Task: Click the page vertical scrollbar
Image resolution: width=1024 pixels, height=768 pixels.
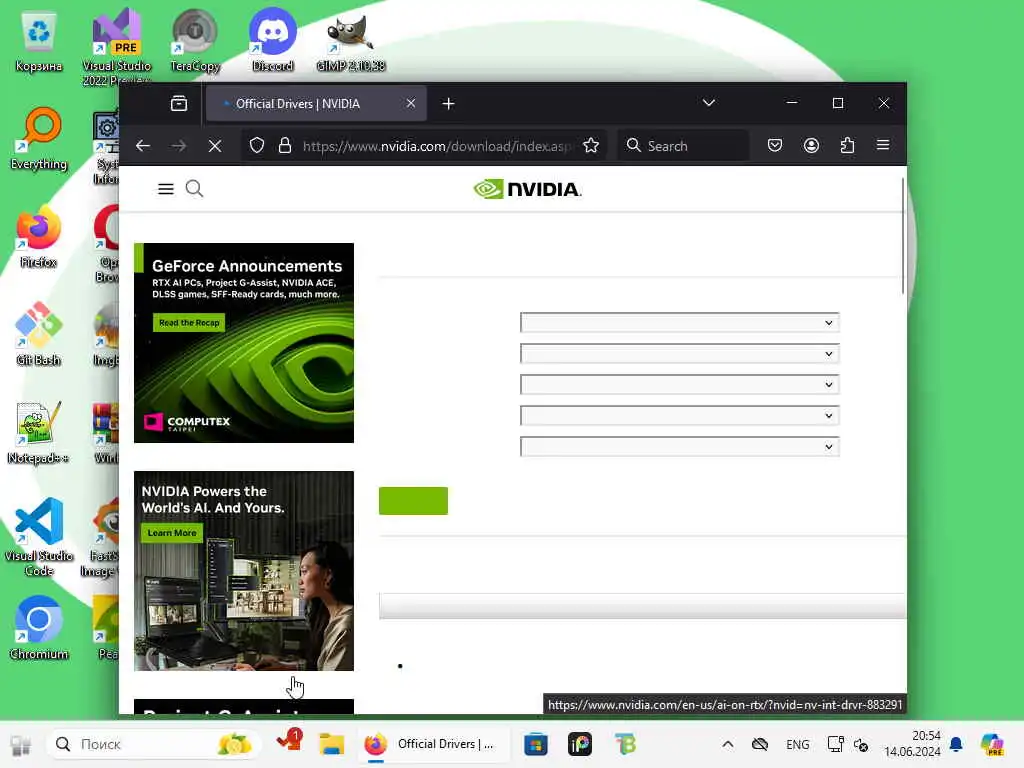Action: tap(903, 236)
